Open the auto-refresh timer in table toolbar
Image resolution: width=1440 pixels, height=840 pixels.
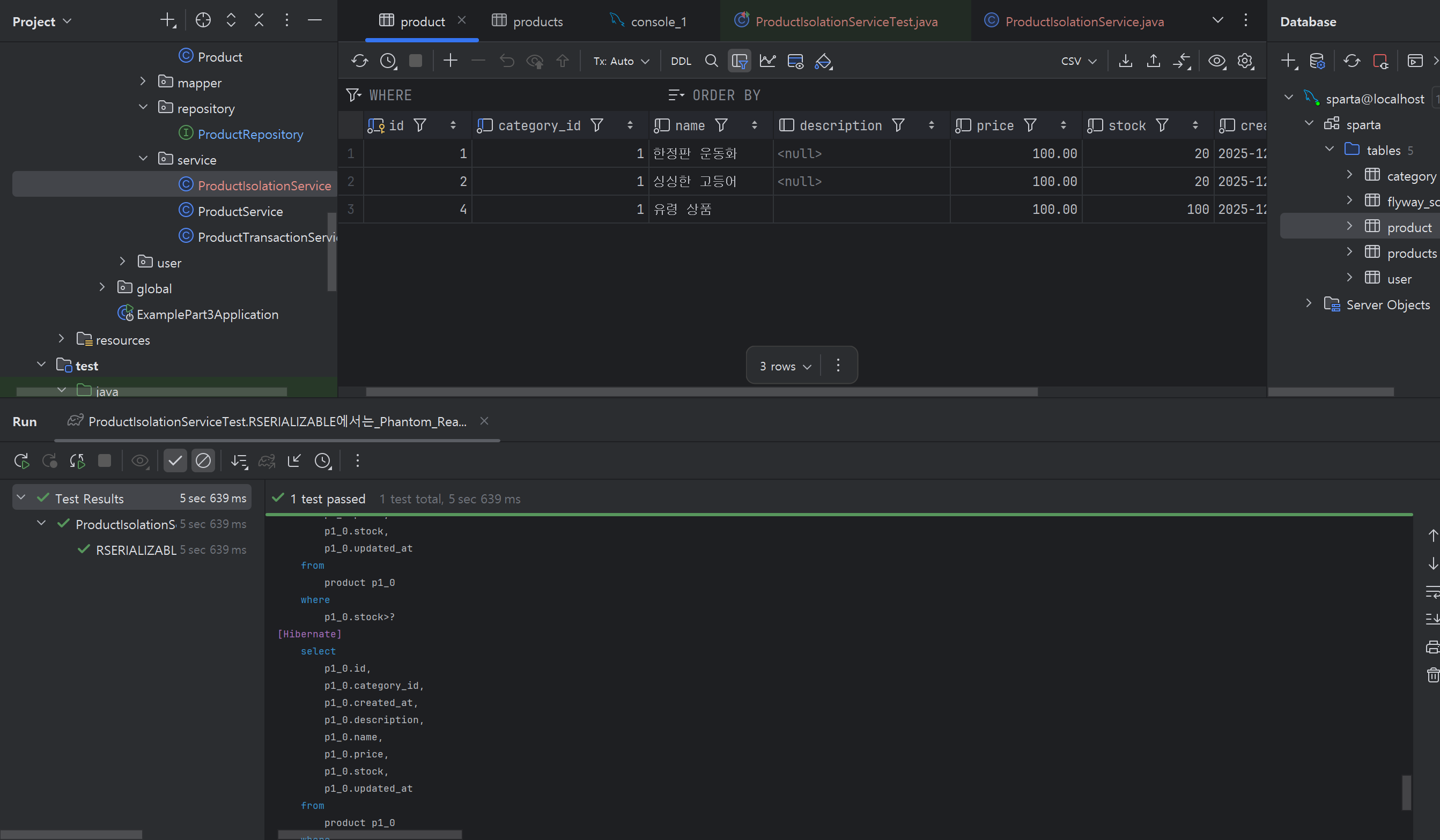click(x=388, y=61)
